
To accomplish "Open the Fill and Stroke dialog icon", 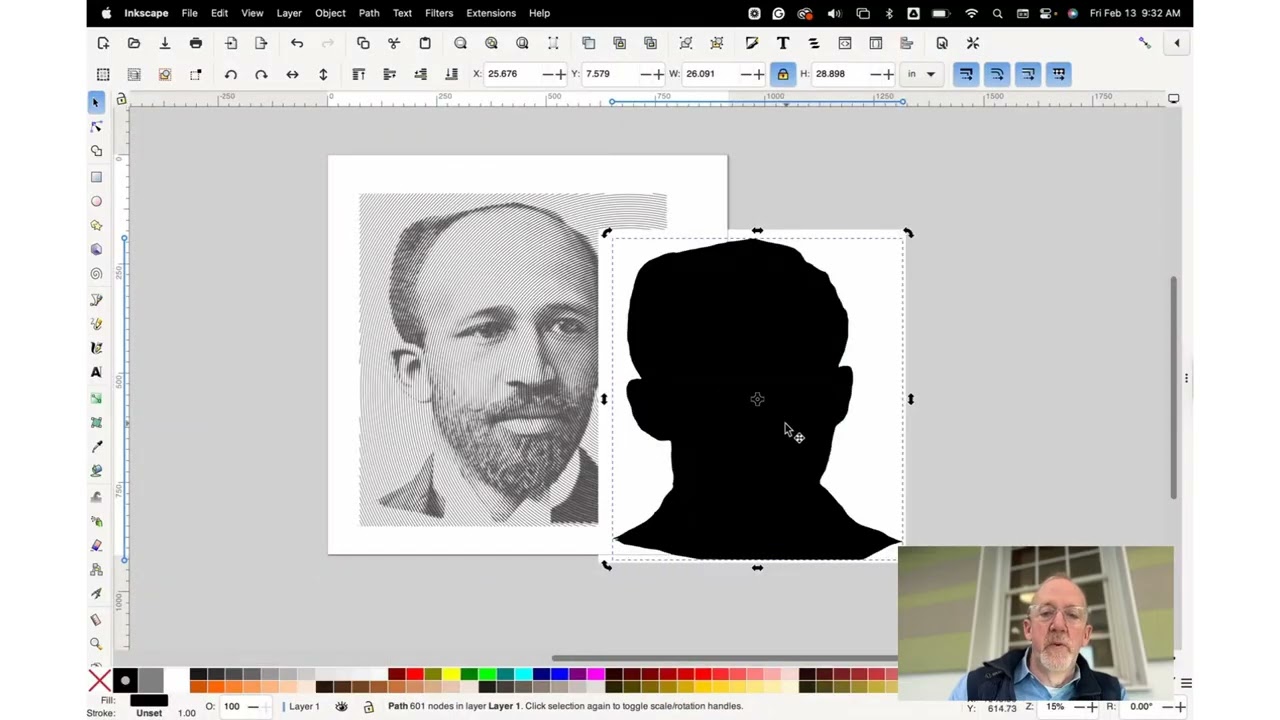I will click(752, 43).
